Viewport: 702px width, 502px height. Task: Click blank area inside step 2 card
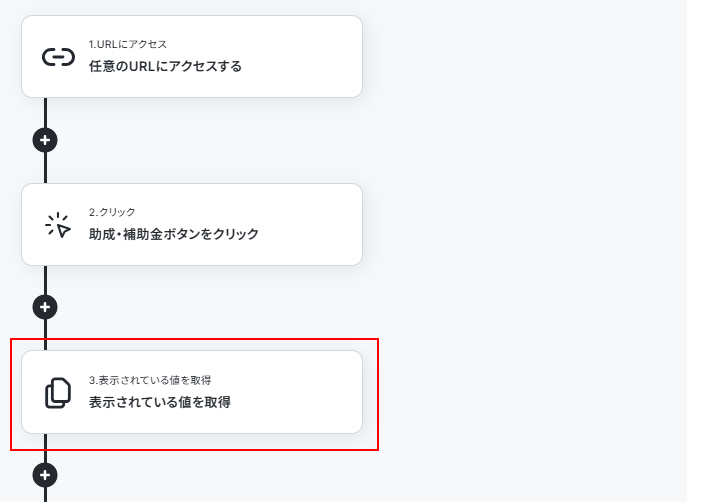point(310,225)
